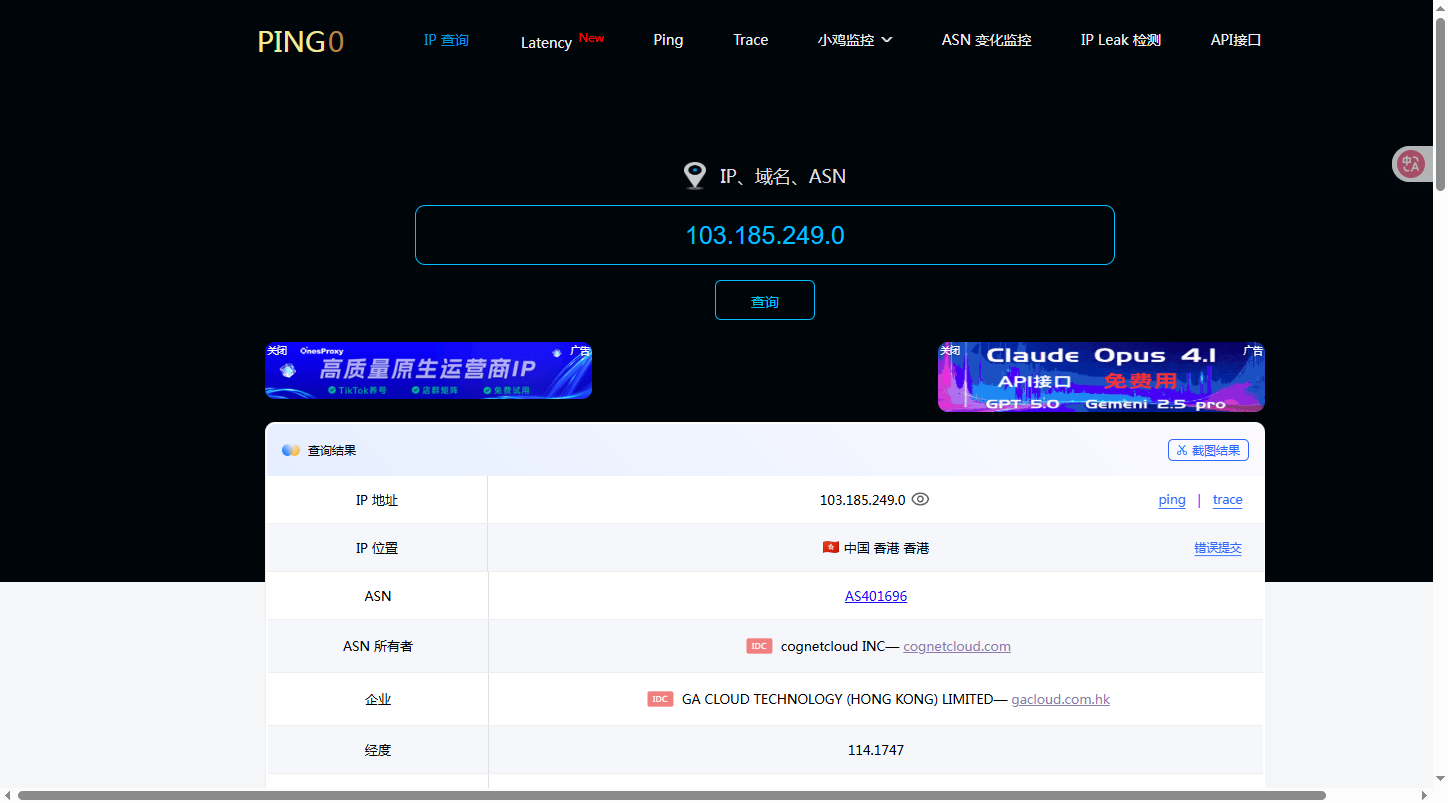Click the PING0 logo

pos(301,41)
